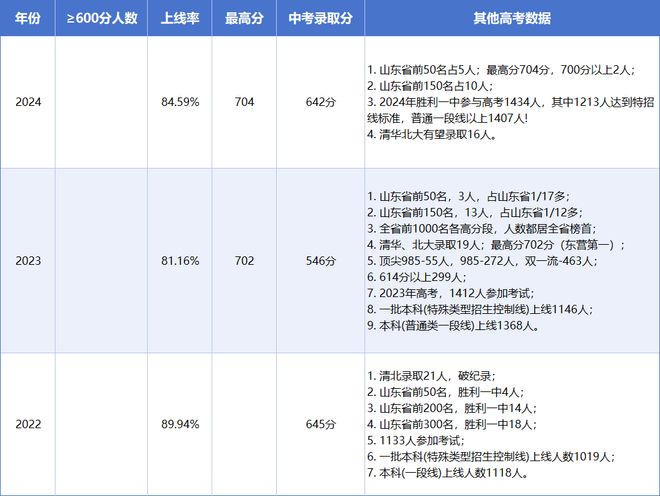Click the 上线率 header cell
This screenshot has width=660, height=496.
tap(179, 19)
